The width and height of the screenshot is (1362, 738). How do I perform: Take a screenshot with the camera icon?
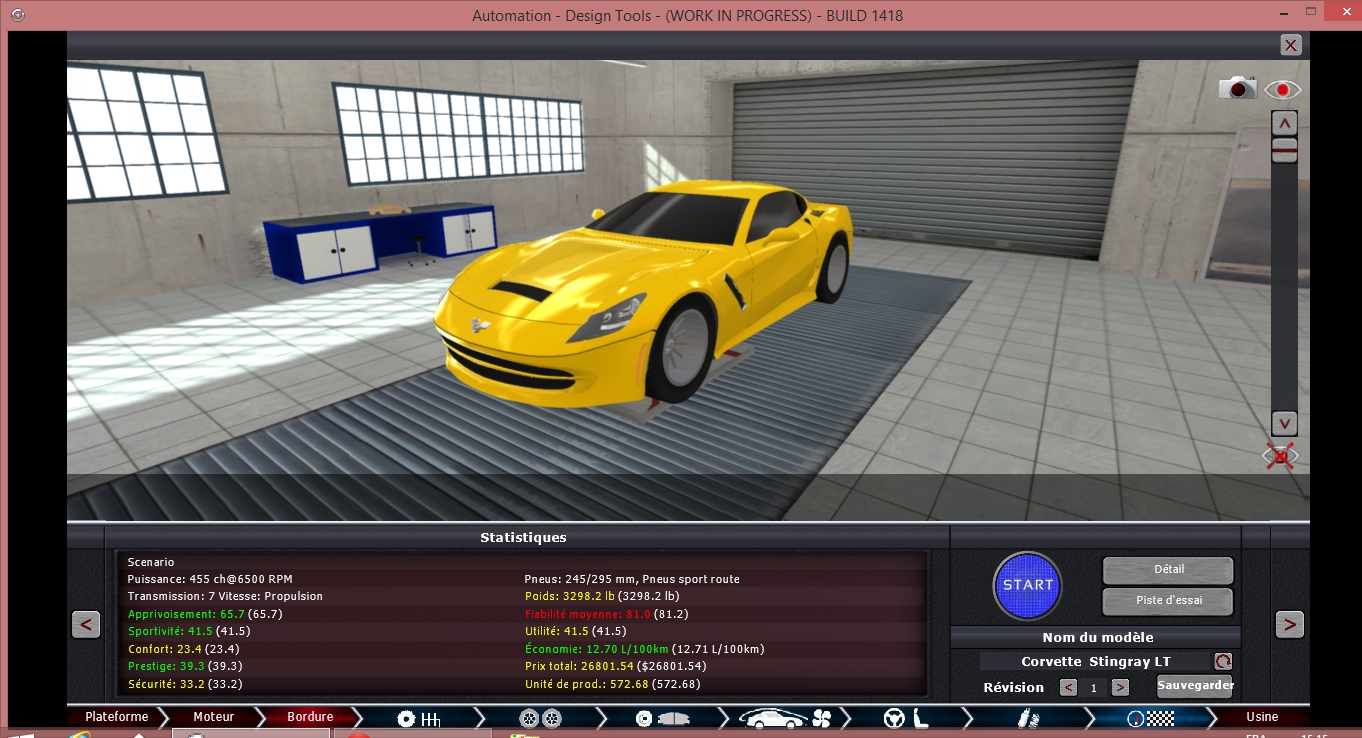[1237, 88]
